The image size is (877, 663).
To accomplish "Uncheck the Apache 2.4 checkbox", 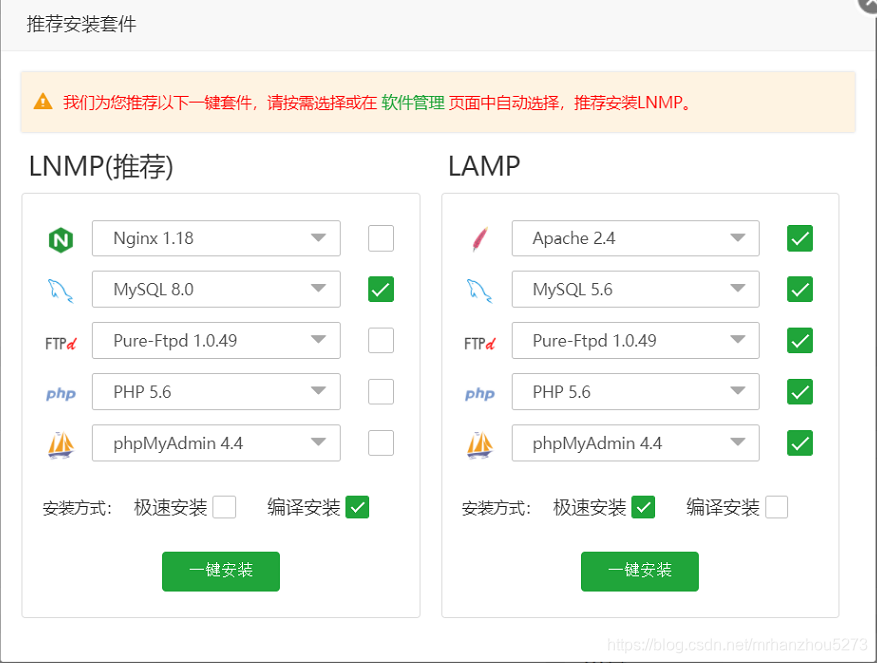I will (x=800, y=238).
